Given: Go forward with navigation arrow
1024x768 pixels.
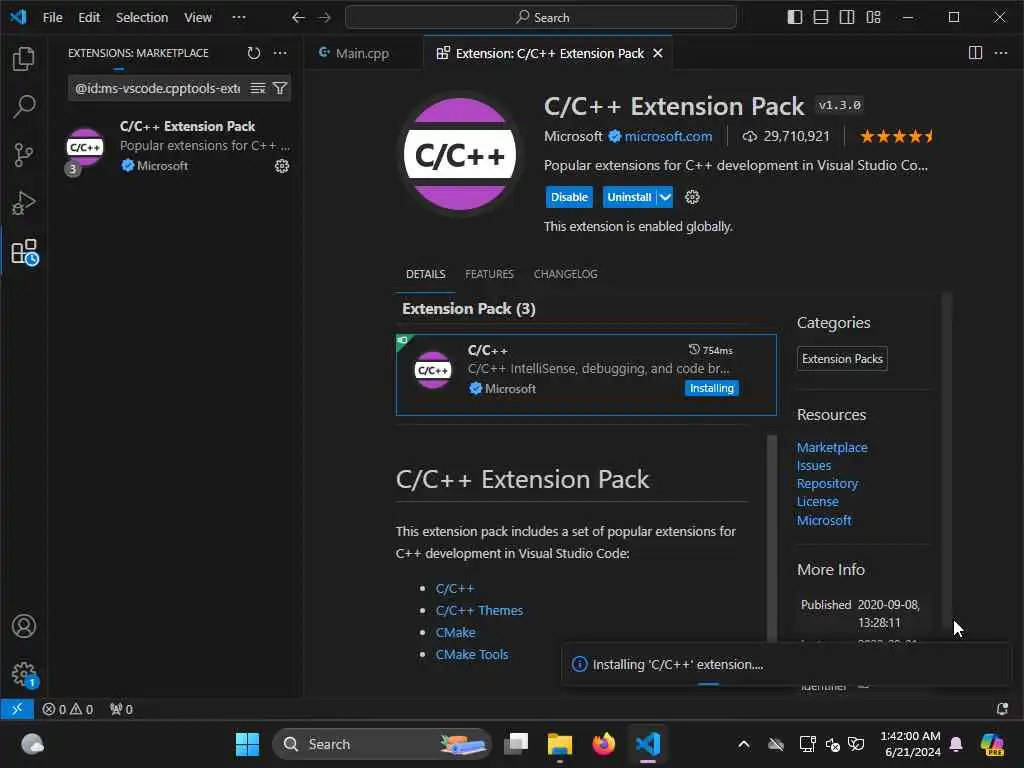Looking at the screenshot, I should pyautogui.click(x=325, y=18).
